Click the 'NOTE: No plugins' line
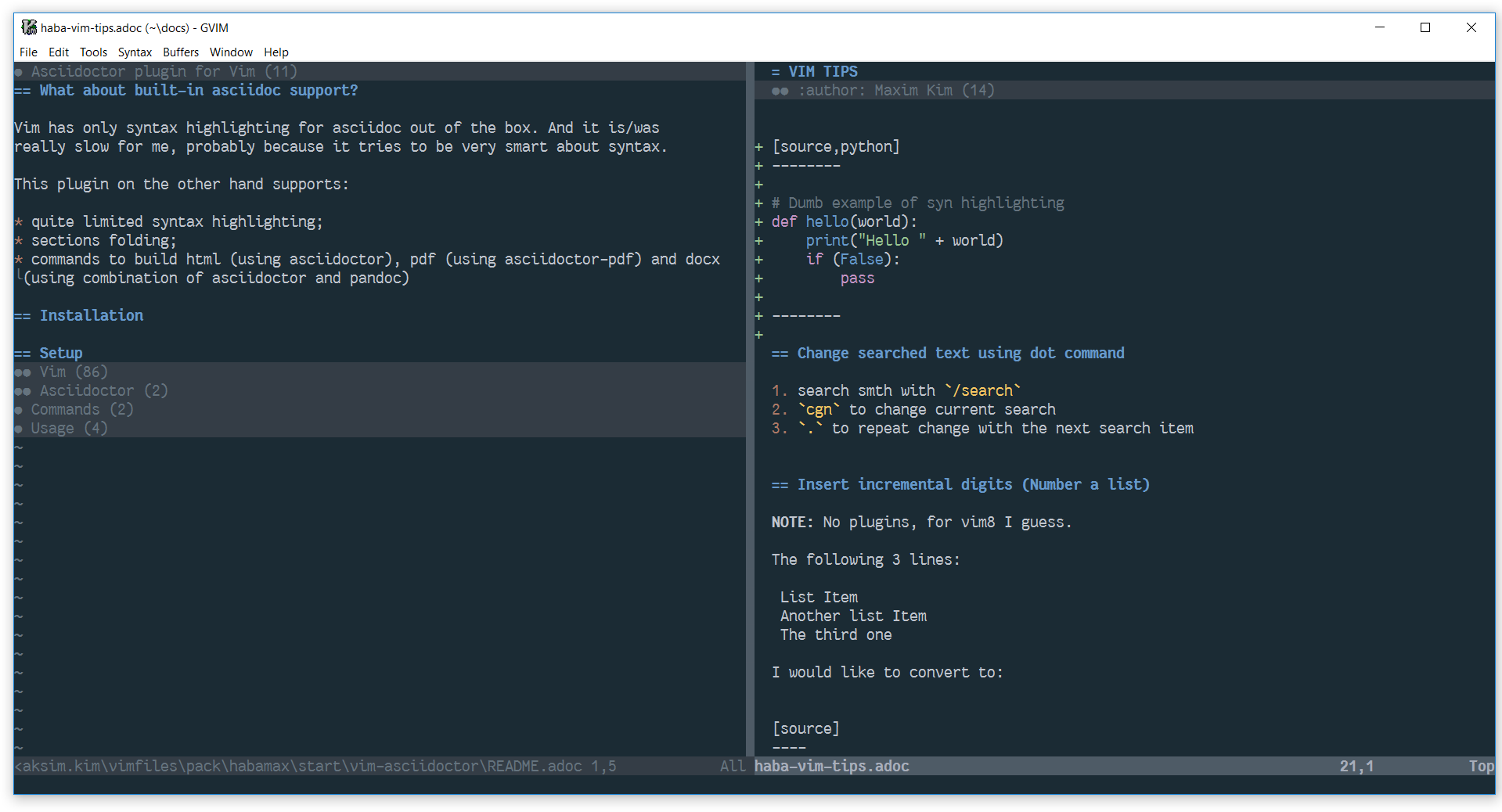 pos(922,522)
